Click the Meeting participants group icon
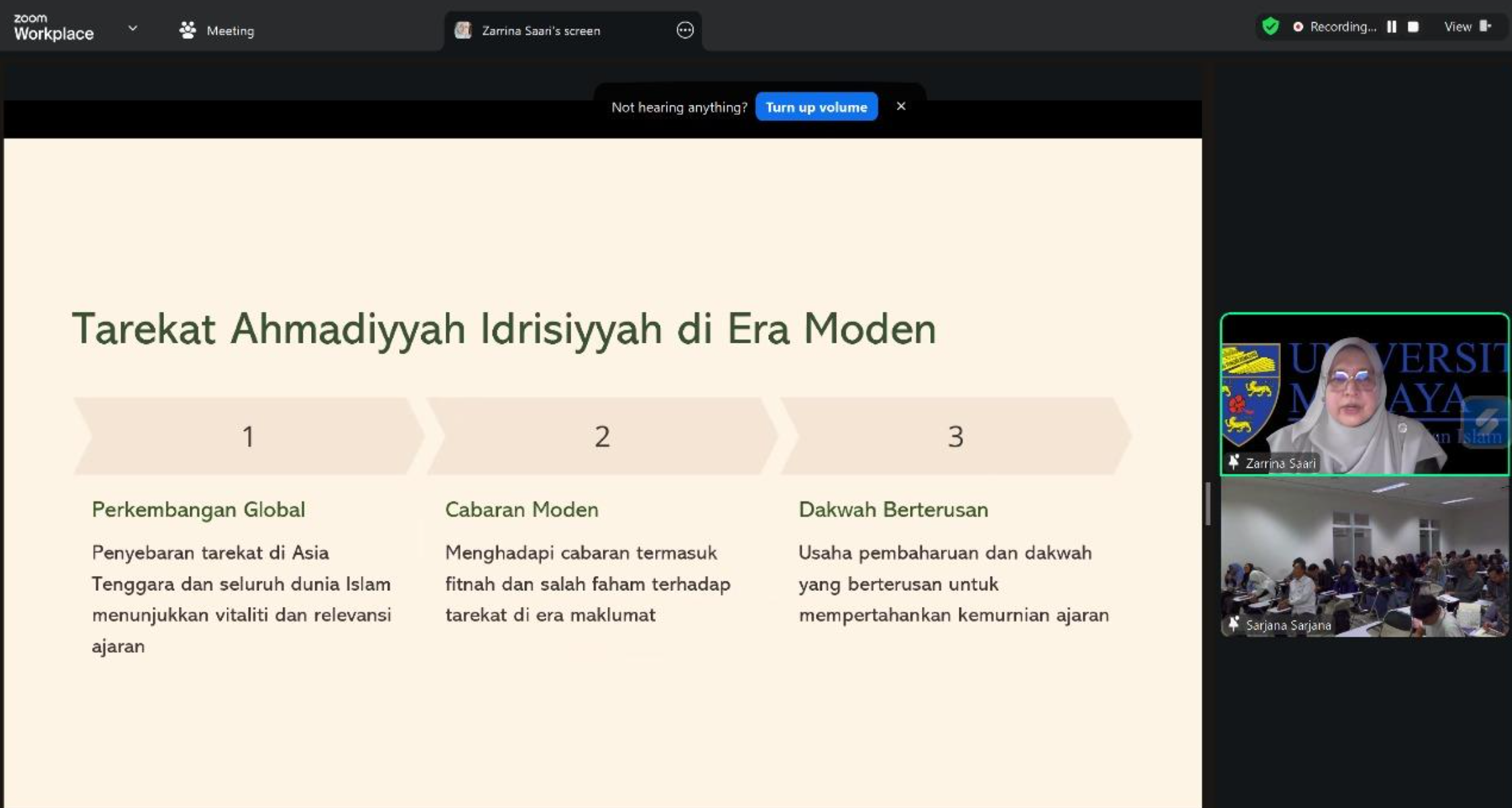 point(187,30)
